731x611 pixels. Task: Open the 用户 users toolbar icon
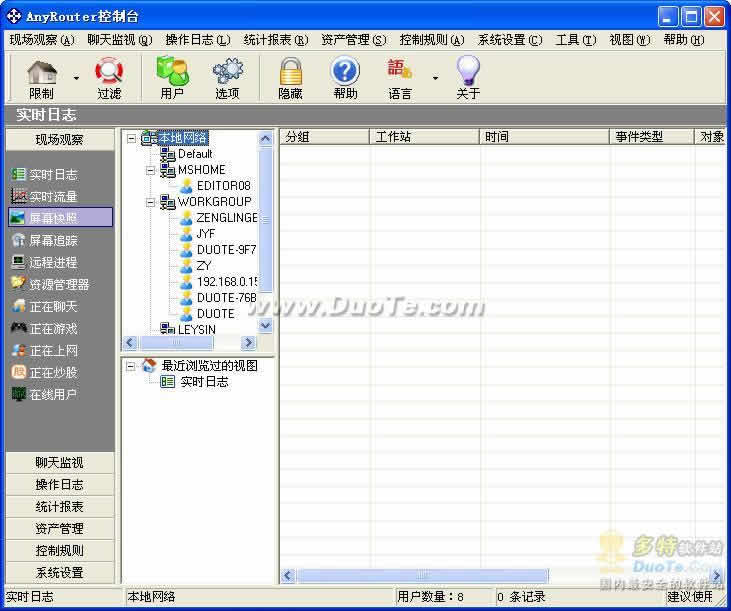(172, 77)
